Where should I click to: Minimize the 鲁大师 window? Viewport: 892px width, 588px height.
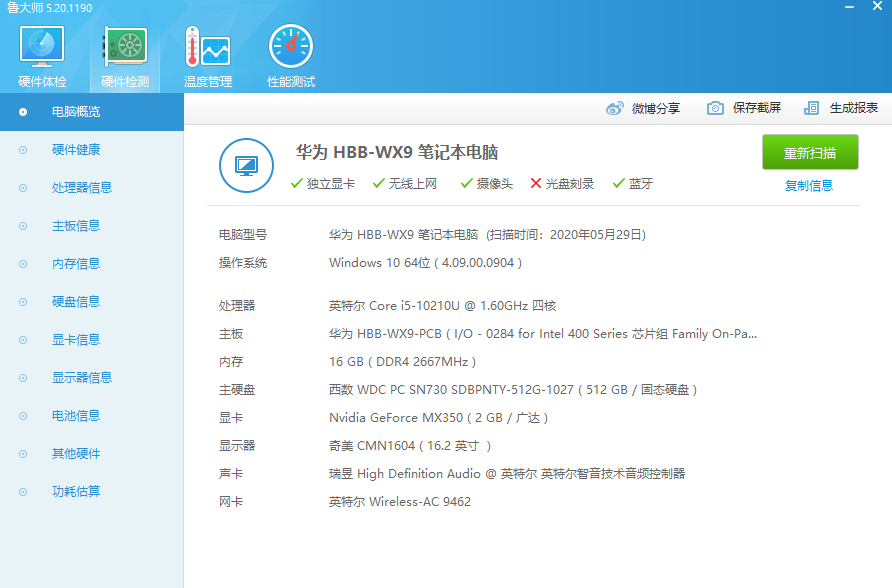(849, 7)
